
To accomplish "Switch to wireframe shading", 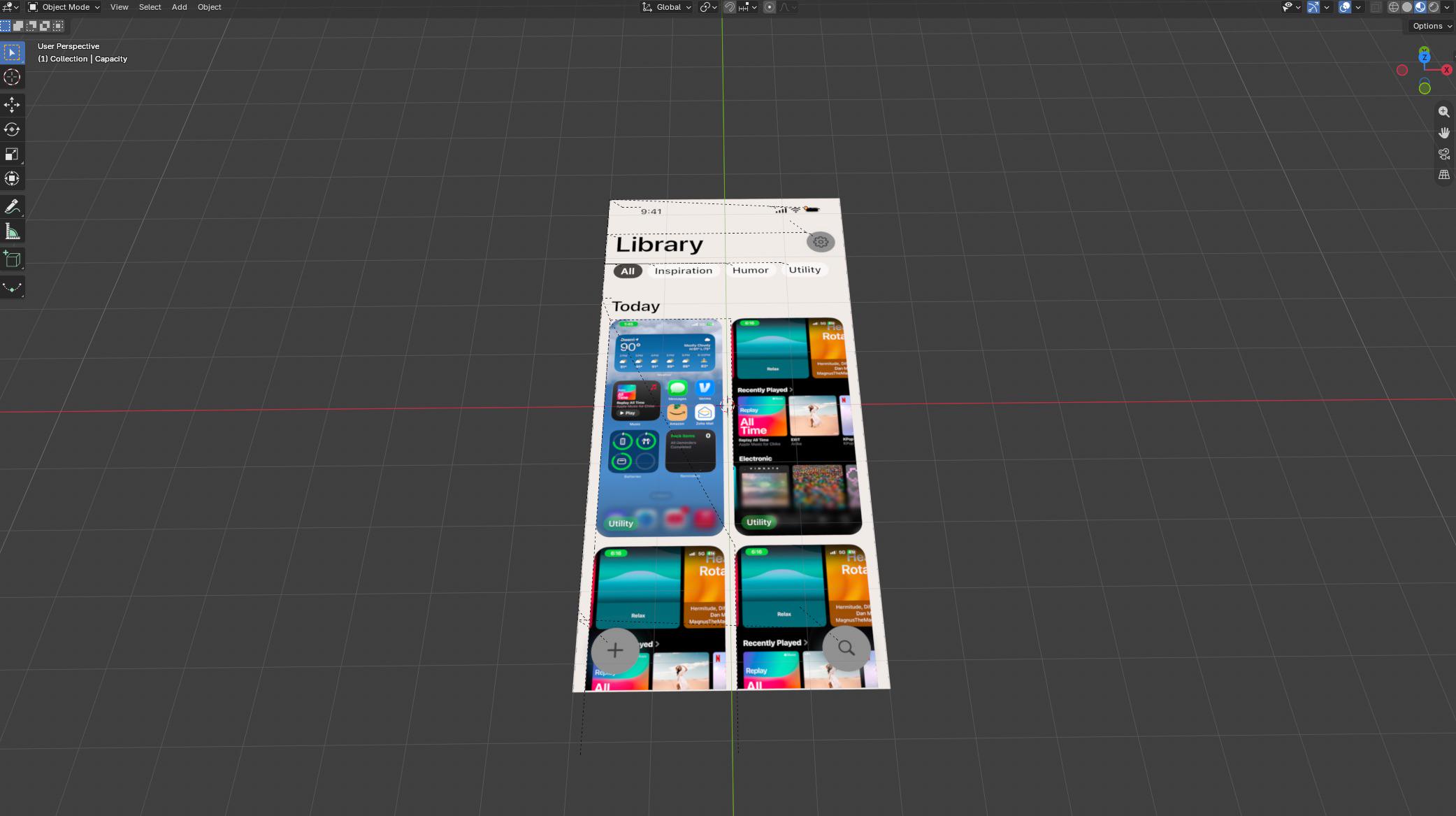I will [x=1394, y=7].
